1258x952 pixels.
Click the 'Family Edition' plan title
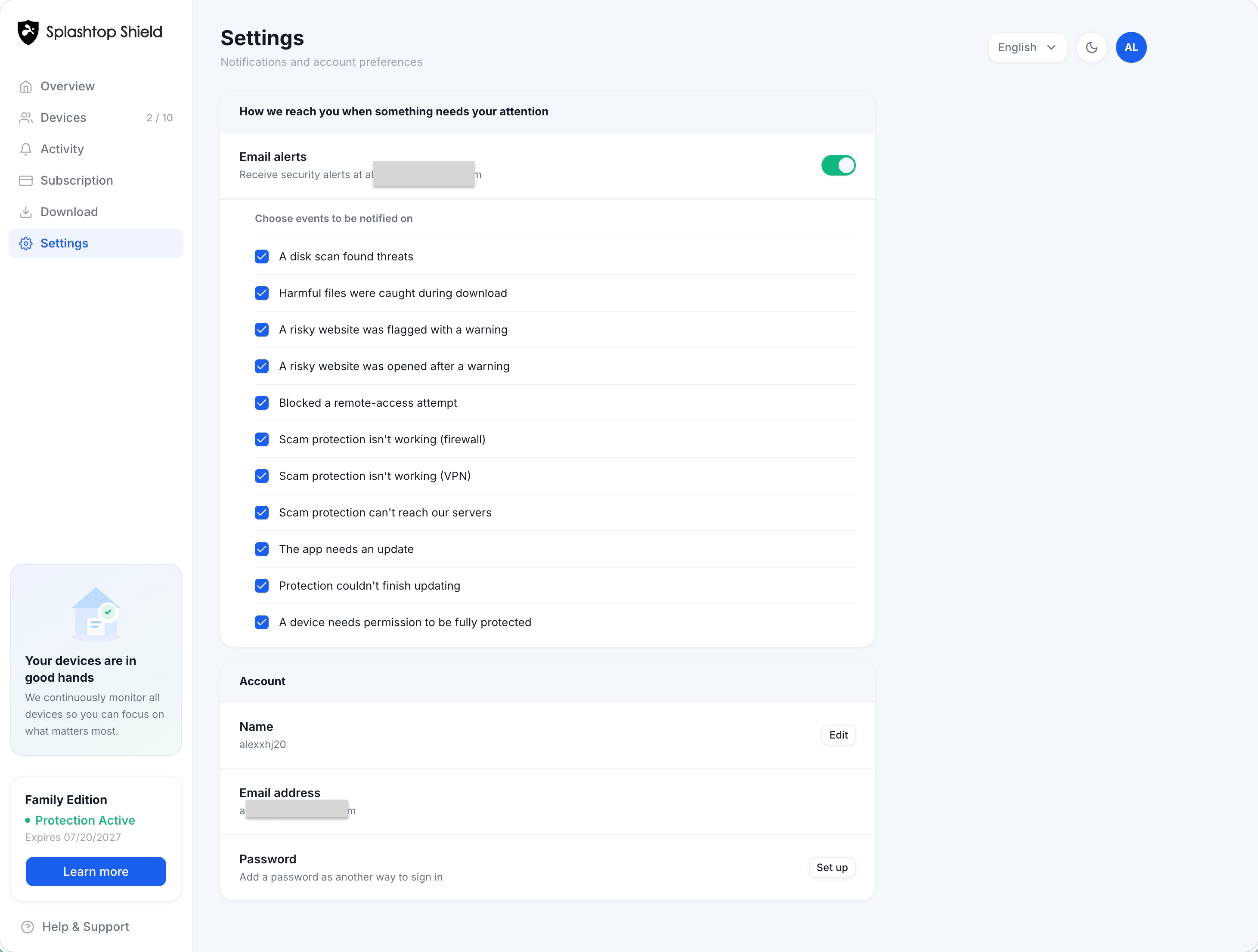66,800
